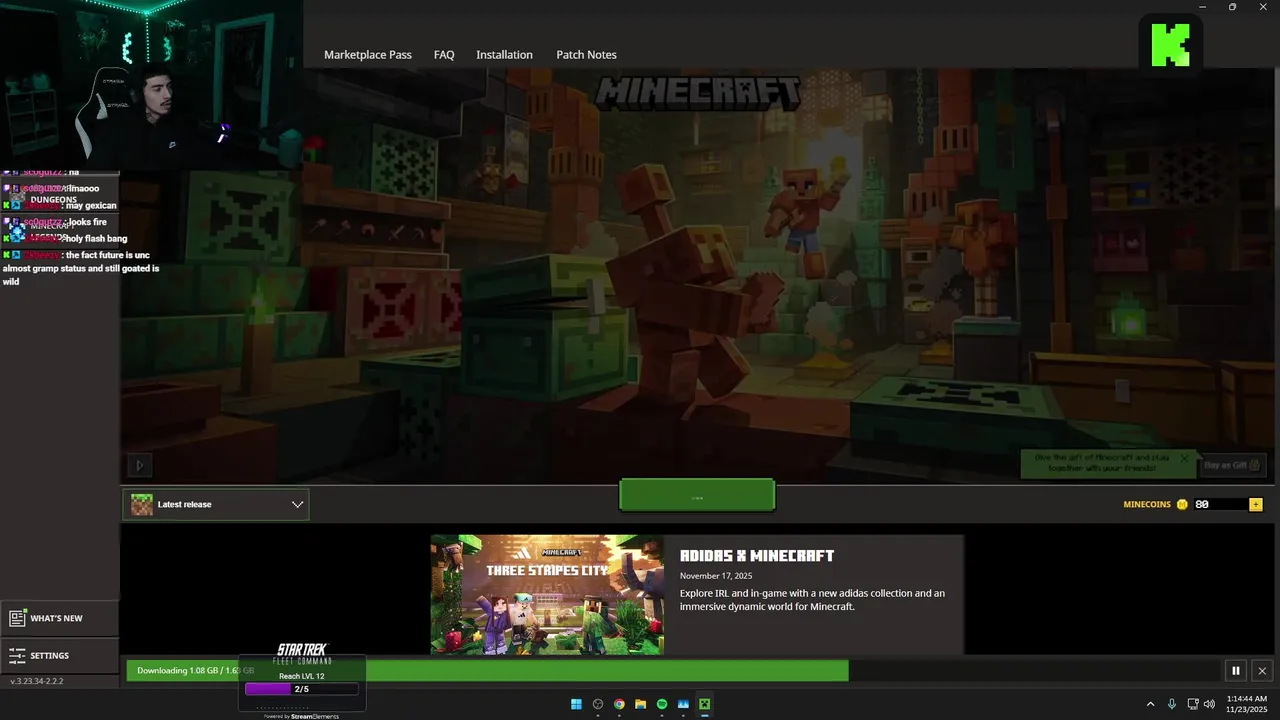Click the green Play button under the banner
The image size is (1280, 720).
697,495
